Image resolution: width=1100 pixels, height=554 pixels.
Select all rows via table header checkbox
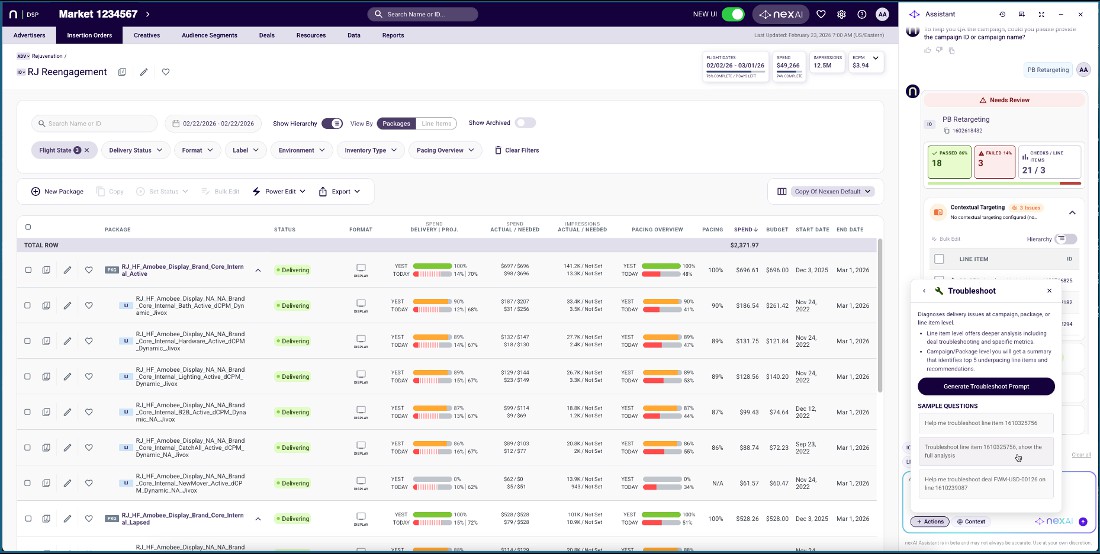pyautogui.click(x=28, y=227)
